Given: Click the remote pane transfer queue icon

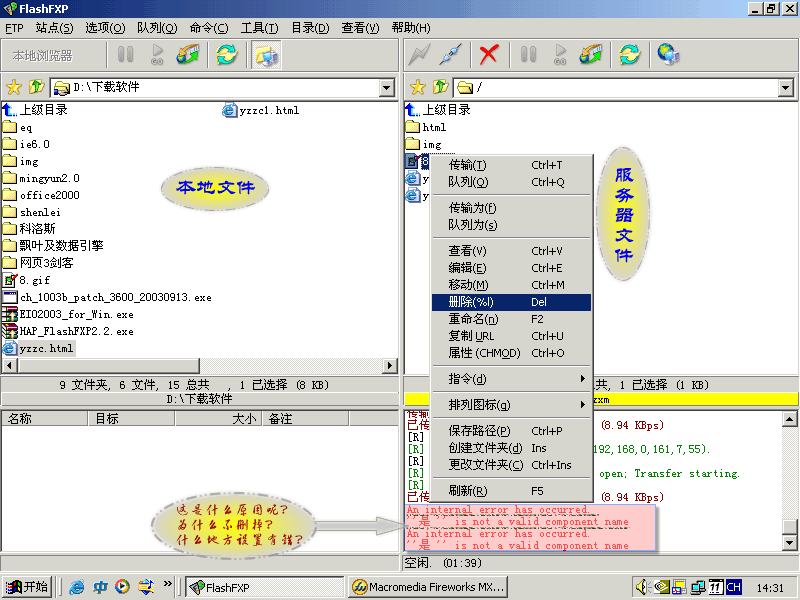Looking at the screenshot, I should (590, 54).
